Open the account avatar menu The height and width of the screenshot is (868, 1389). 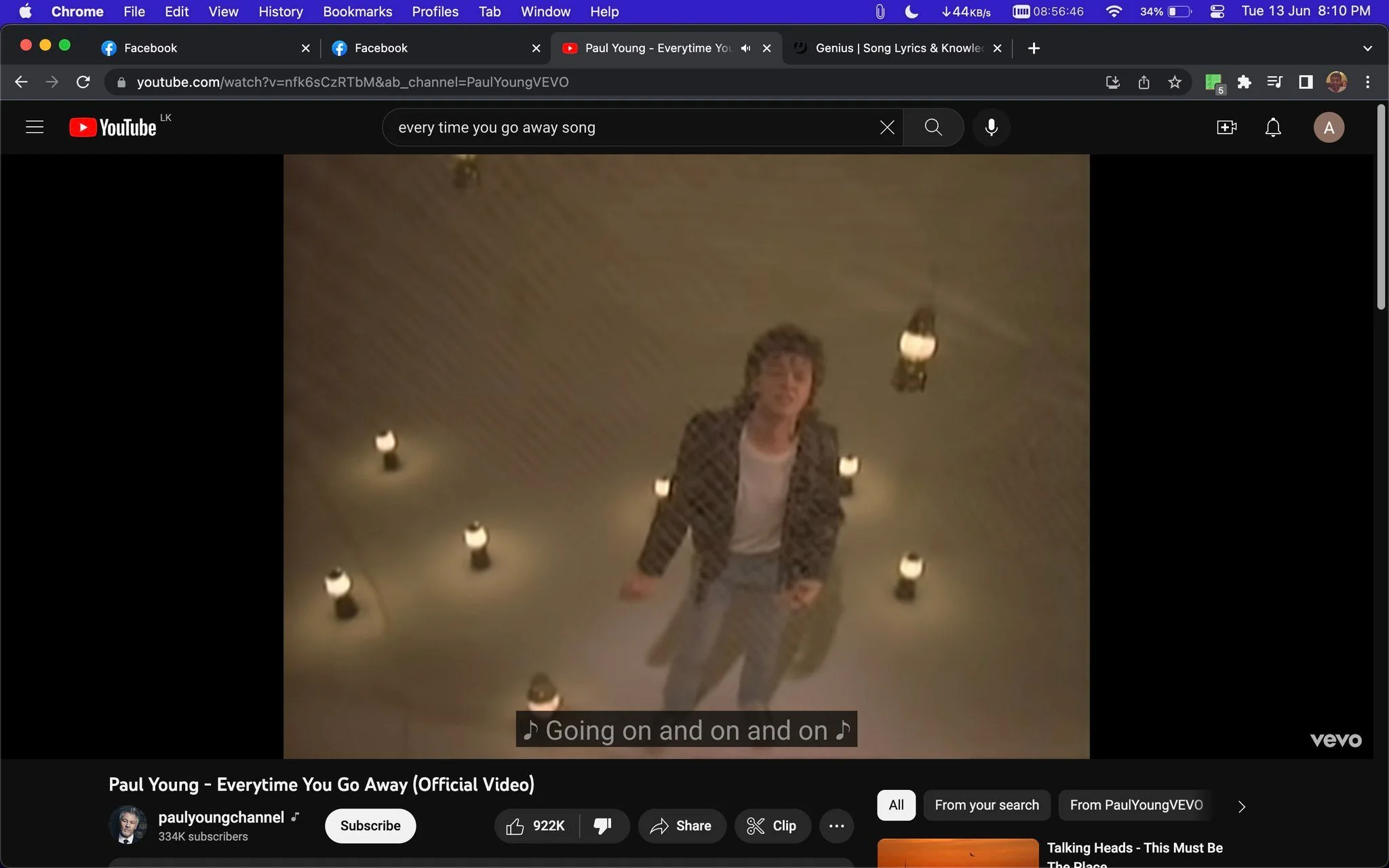1329,127
